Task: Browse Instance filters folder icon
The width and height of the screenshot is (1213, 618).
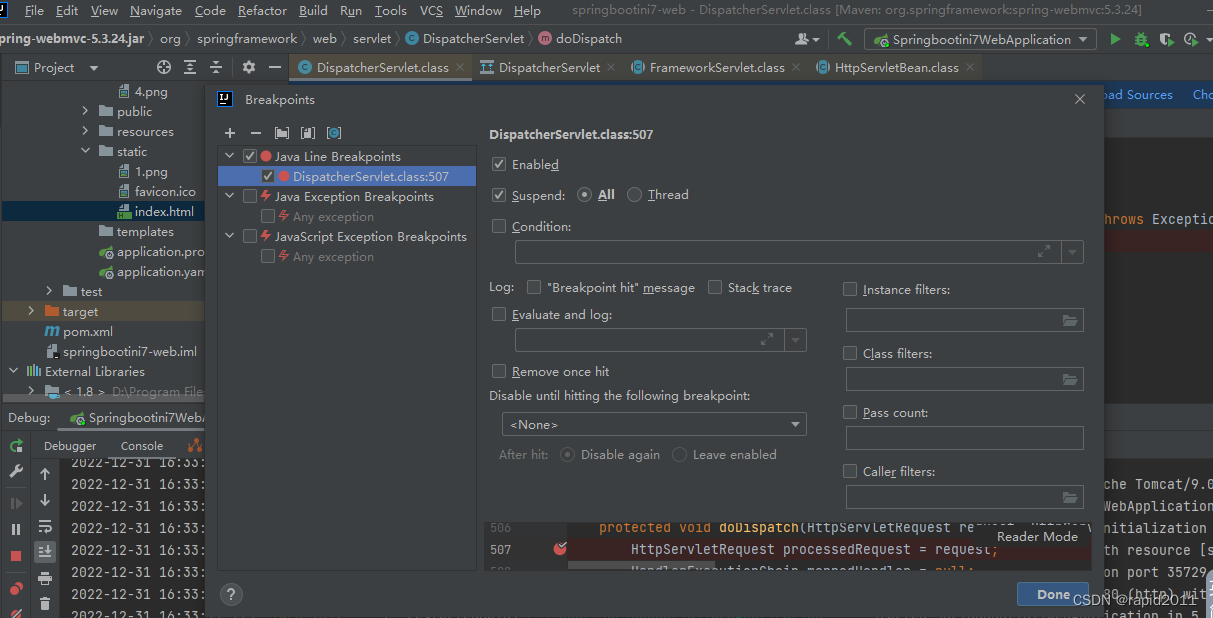Action: click(1070, 320)
